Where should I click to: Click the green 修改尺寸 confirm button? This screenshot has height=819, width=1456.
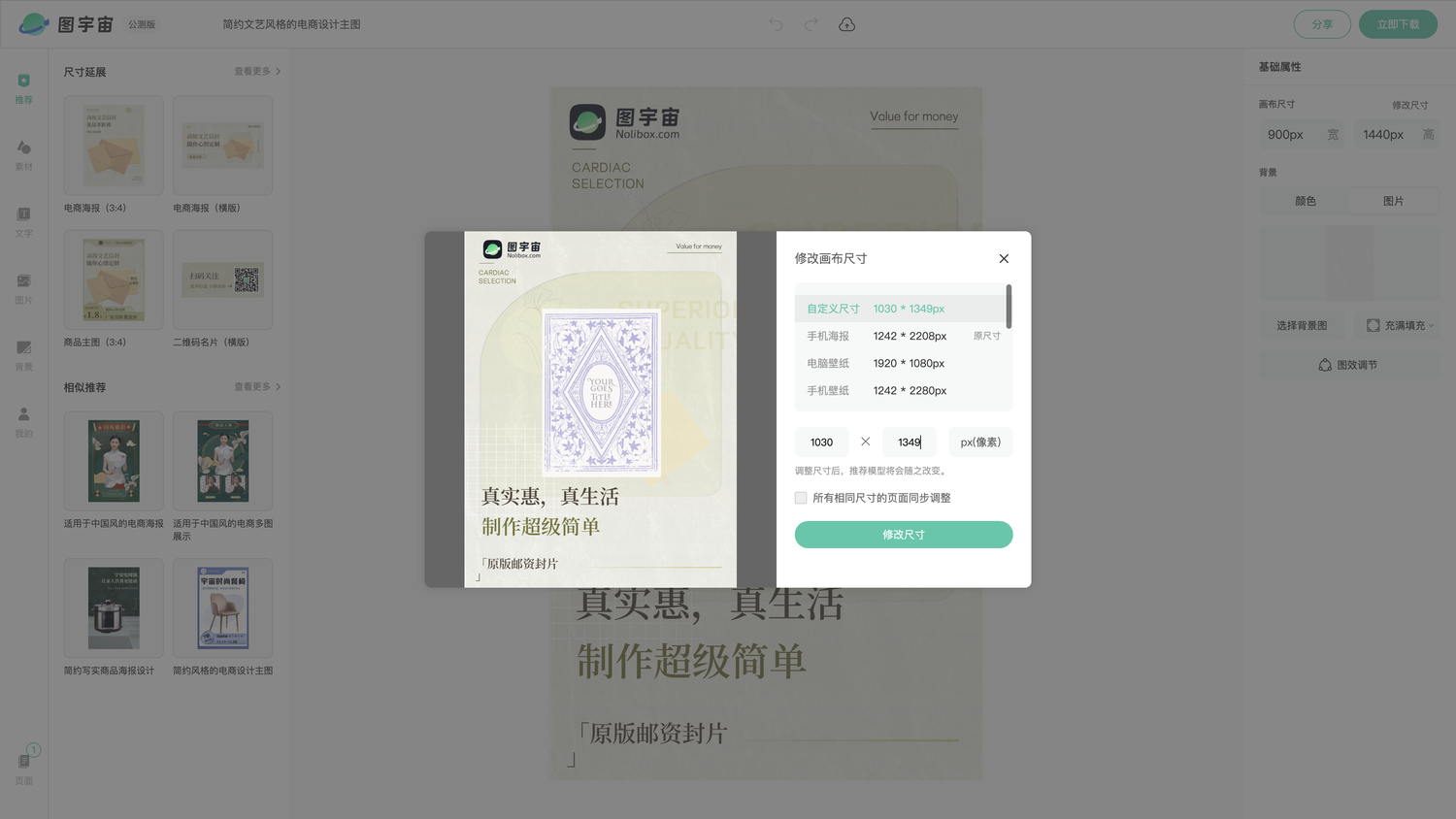[904, 535]
